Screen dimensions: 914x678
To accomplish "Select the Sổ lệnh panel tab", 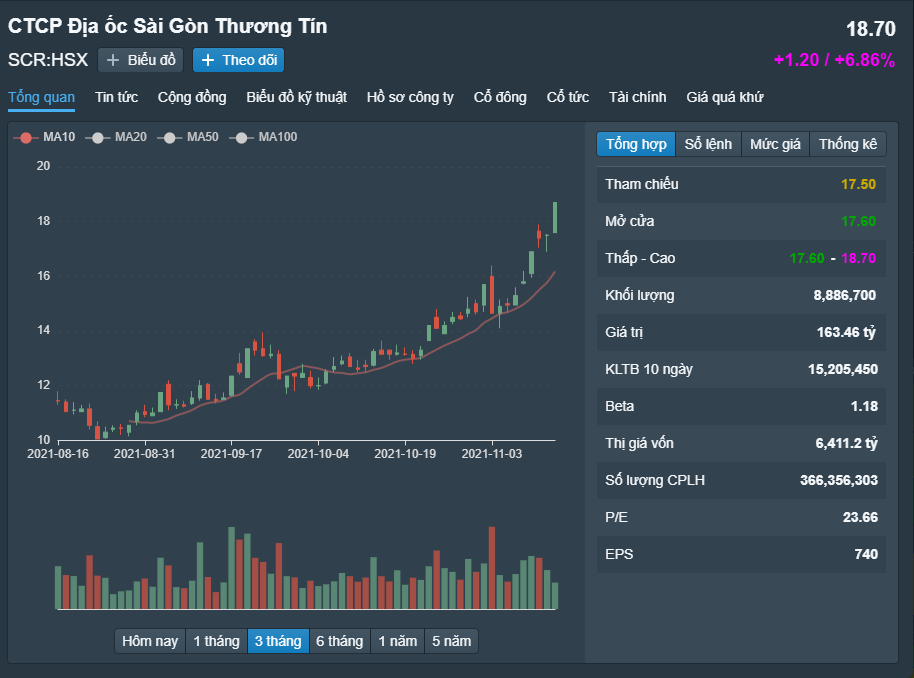I will tap(708, 144).
